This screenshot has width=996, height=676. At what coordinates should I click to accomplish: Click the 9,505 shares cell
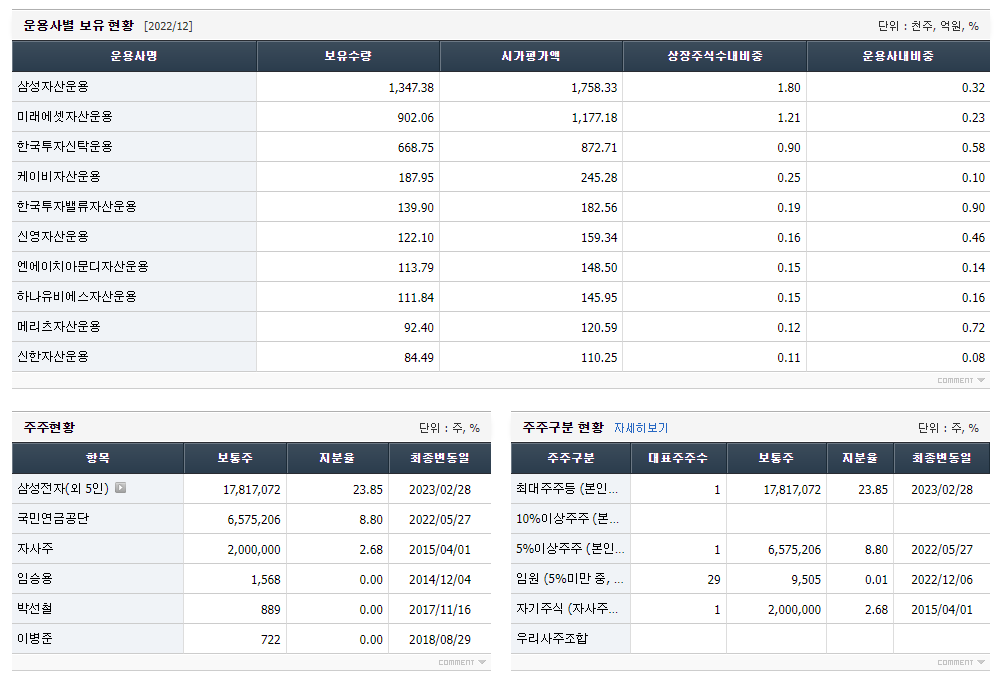click(x=806, y=579)
